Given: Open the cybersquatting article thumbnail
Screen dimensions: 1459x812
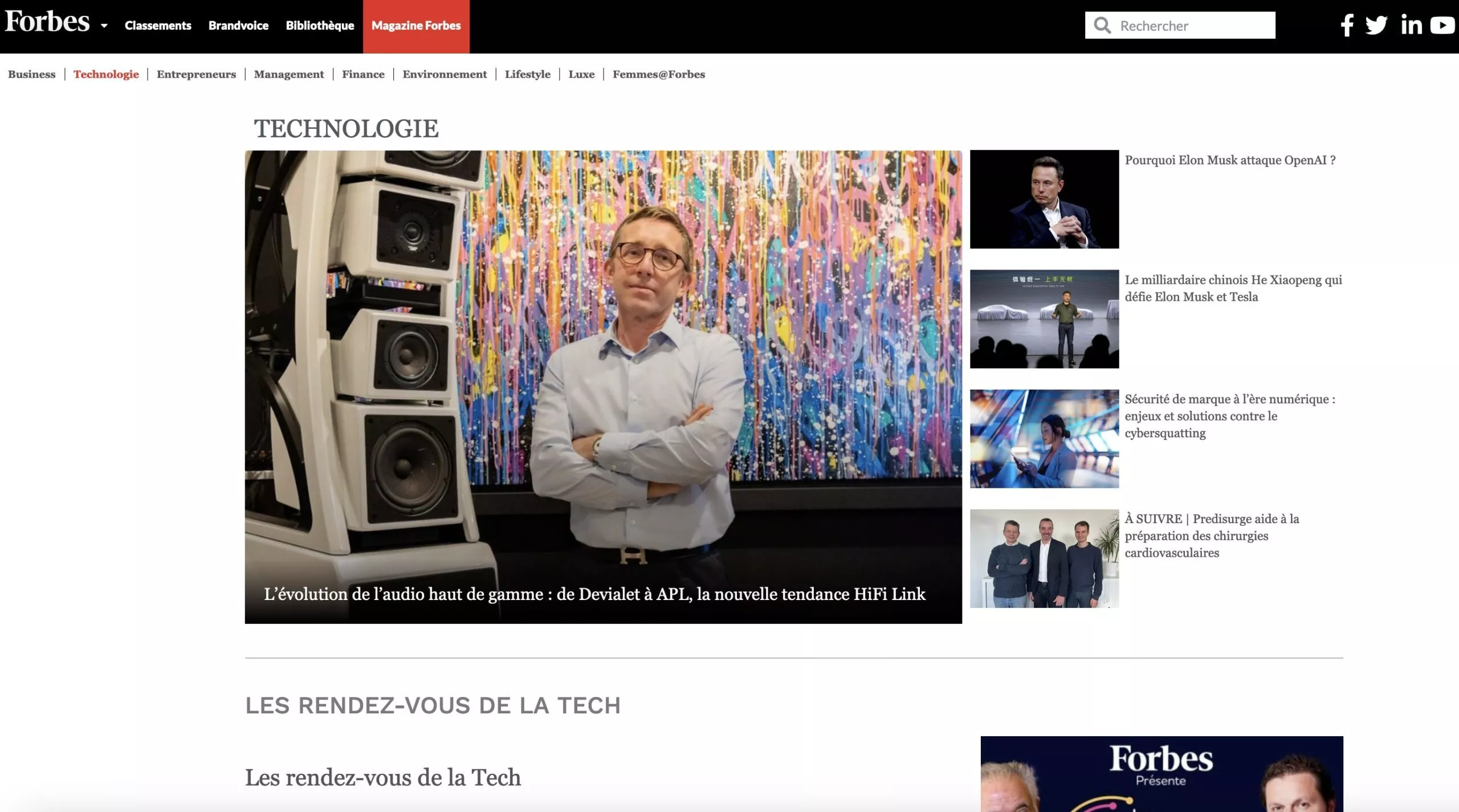Looking at the screenshot, I should pyautogui.click(x=1044, y=438).
